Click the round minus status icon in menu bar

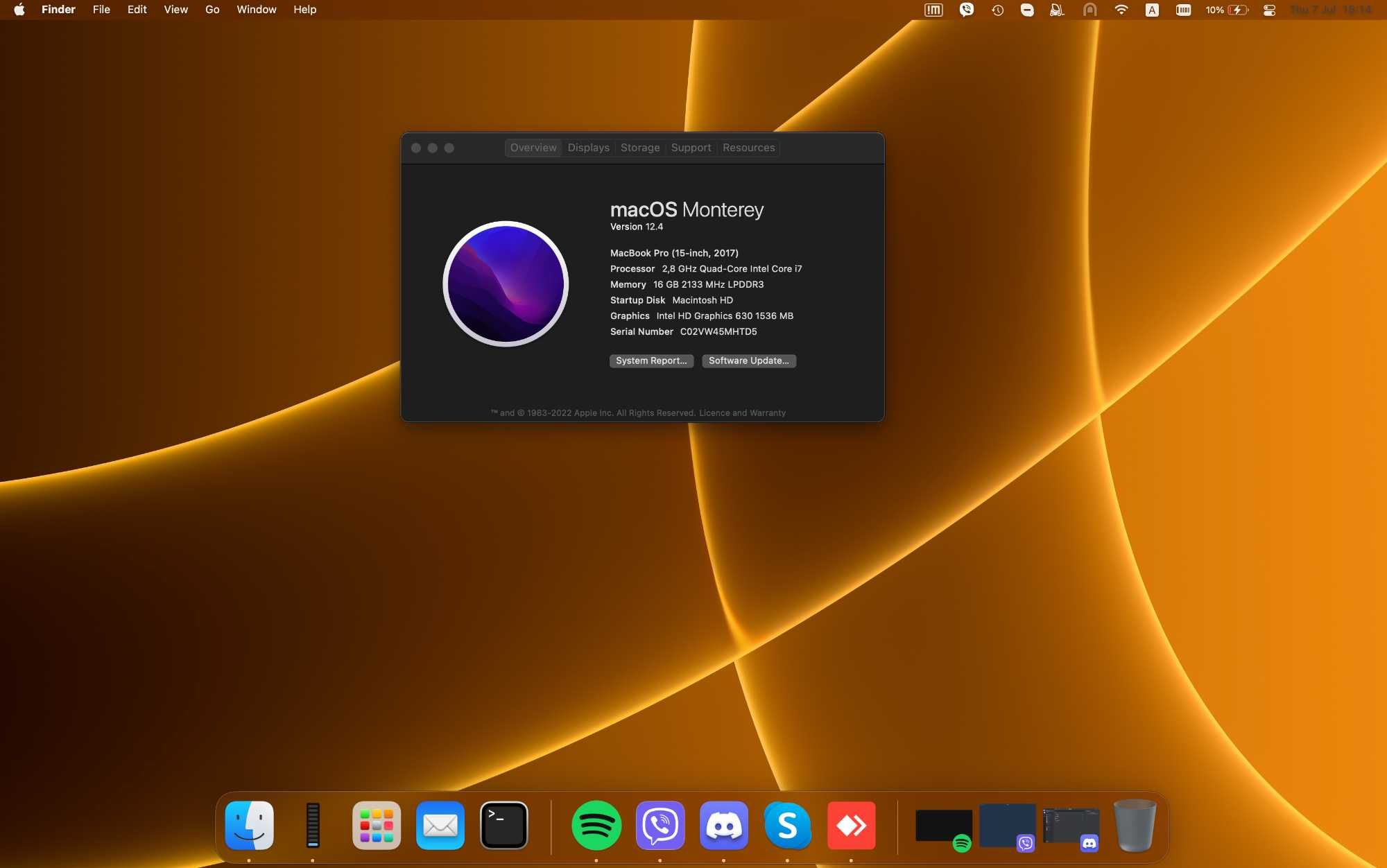point(1027,10)
